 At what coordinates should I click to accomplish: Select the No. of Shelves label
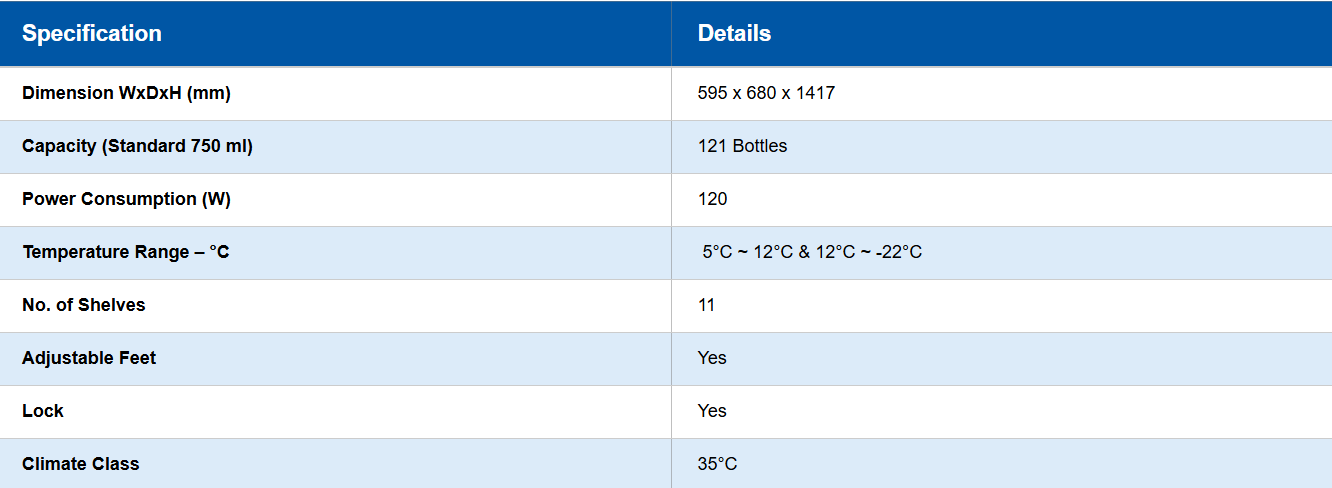pos(84,305)
